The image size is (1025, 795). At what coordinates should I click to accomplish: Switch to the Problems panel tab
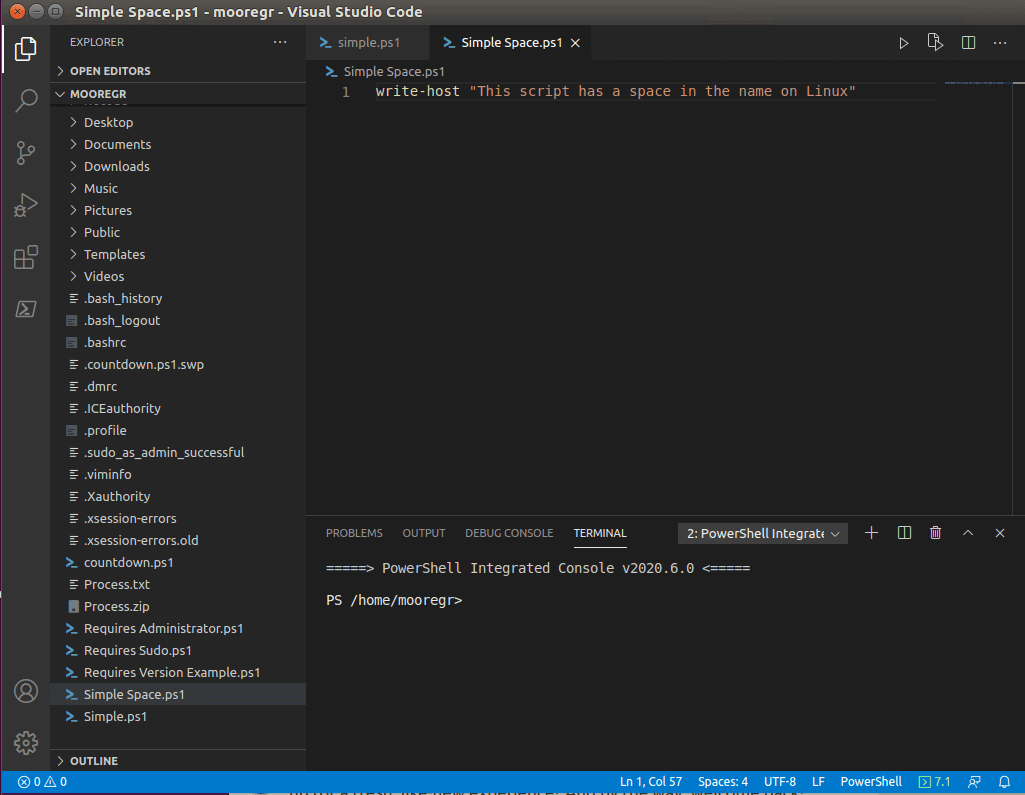click(x=354, y=533)
